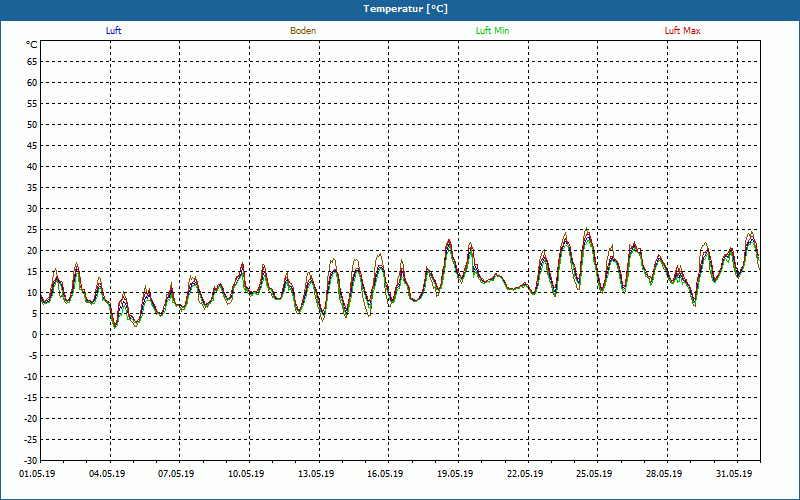
Task: Select the Luft Max legend entry
Action: pyautogui.click(x=683, y=31)
